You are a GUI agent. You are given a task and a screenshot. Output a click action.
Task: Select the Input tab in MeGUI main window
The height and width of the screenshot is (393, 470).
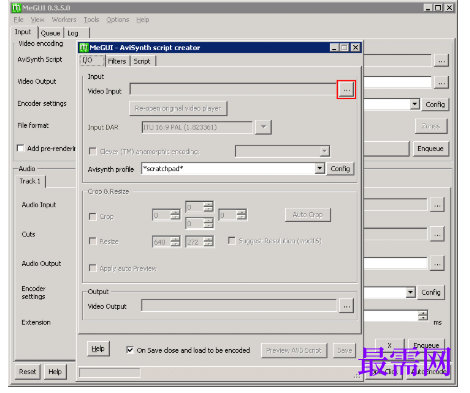pos(23,32)
